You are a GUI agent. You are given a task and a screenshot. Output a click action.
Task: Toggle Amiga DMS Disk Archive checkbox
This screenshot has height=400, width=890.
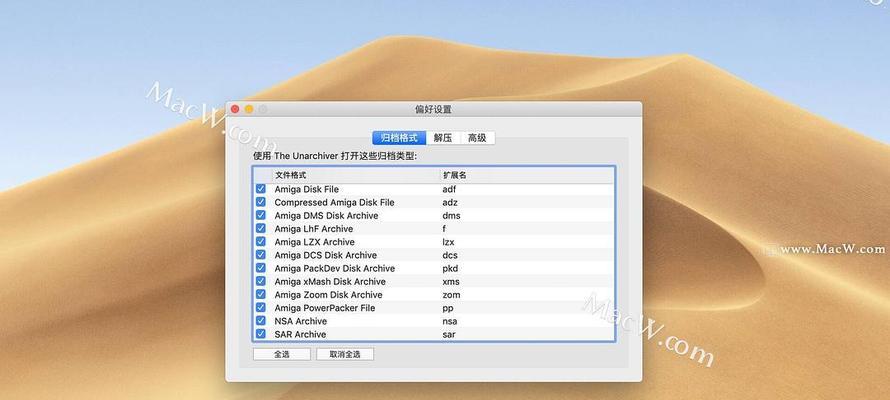[261, 215]
